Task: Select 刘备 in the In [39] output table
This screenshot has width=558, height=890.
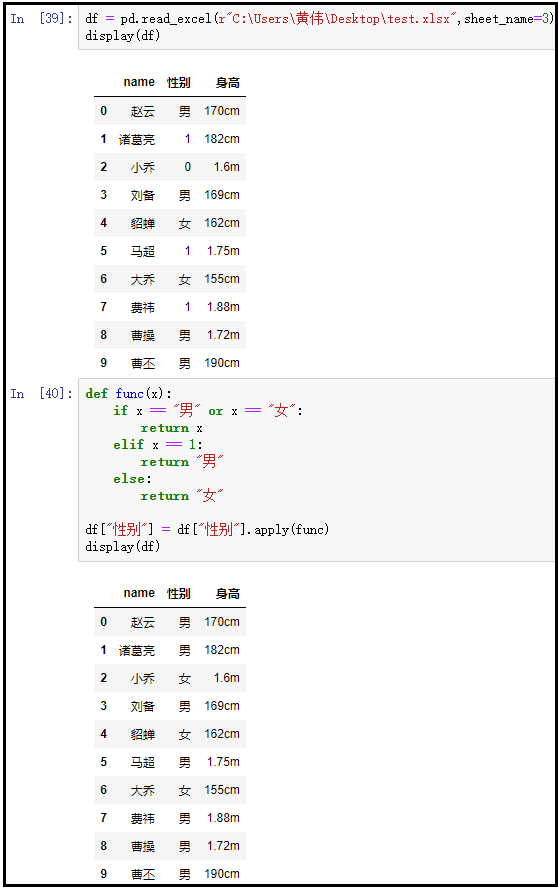Action: pyautogui.click(x=142, y=195)
